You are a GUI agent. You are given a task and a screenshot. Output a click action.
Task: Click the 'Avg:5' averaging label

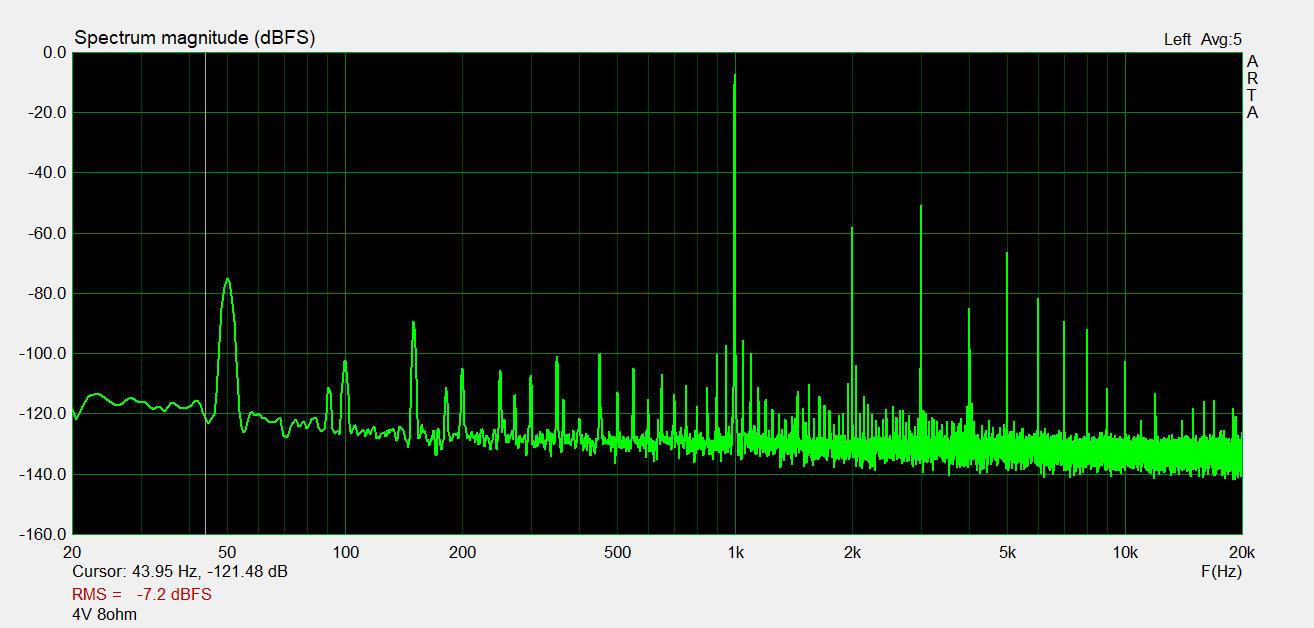coord(1221,40)
